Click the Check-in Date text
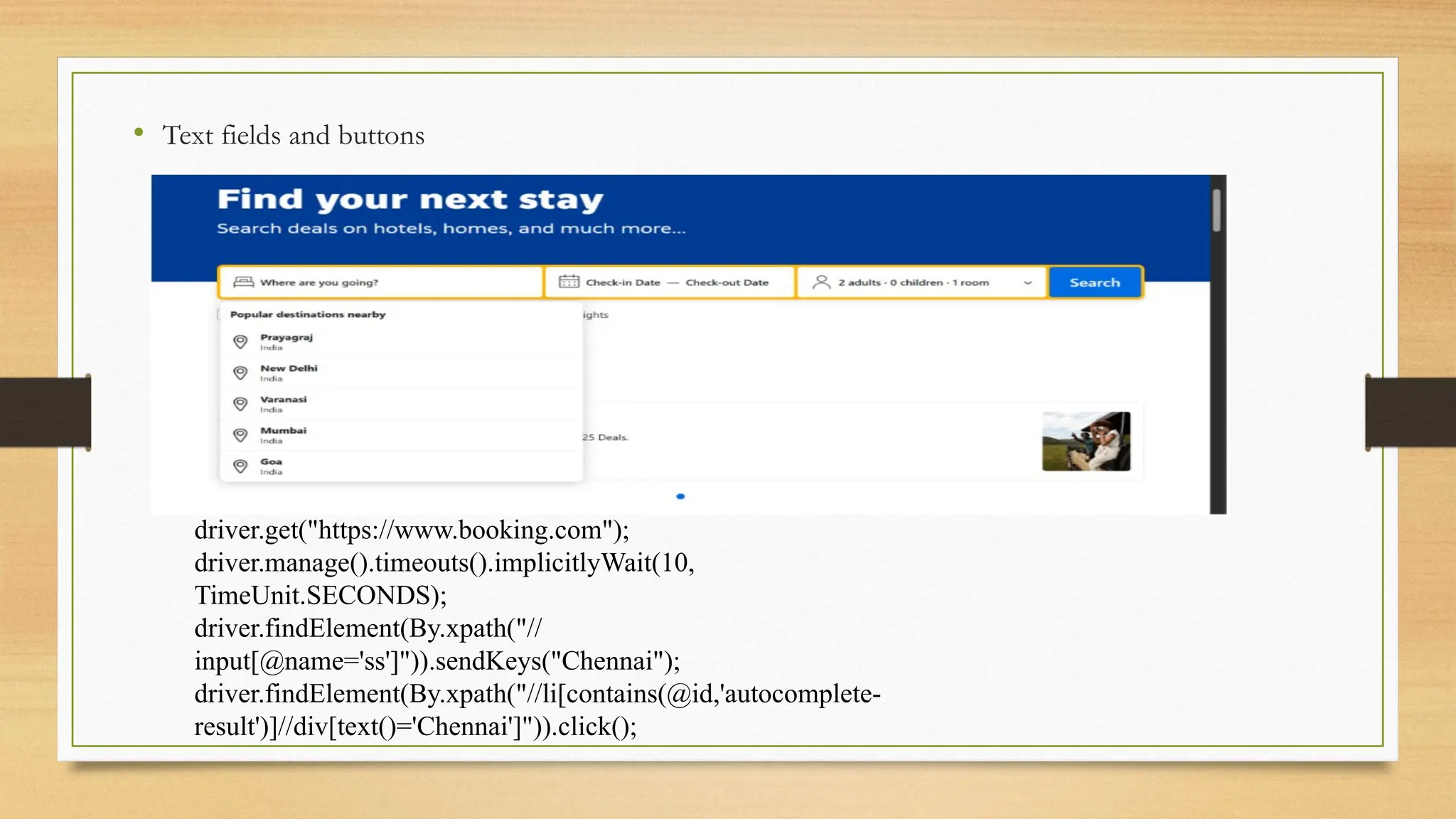The width and height of the screenshot is (1456, 819). pos(623,282)
